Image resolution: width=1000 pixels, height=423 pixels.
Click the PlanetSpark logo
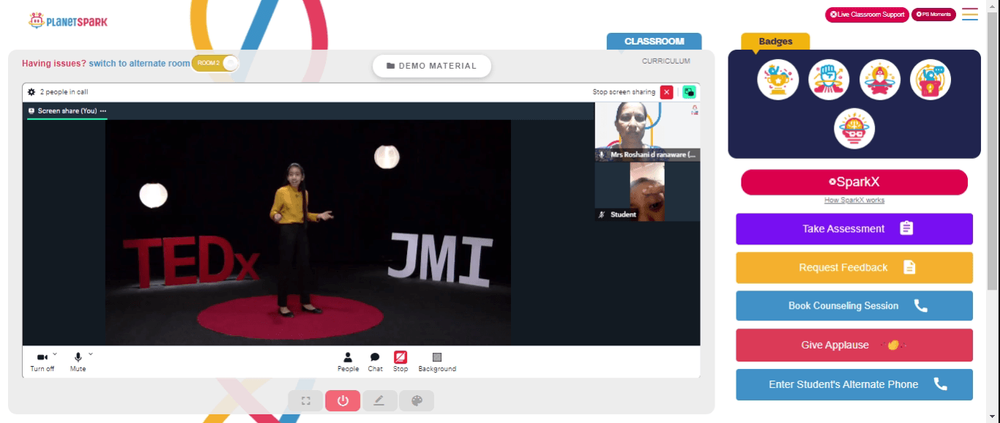68,21
